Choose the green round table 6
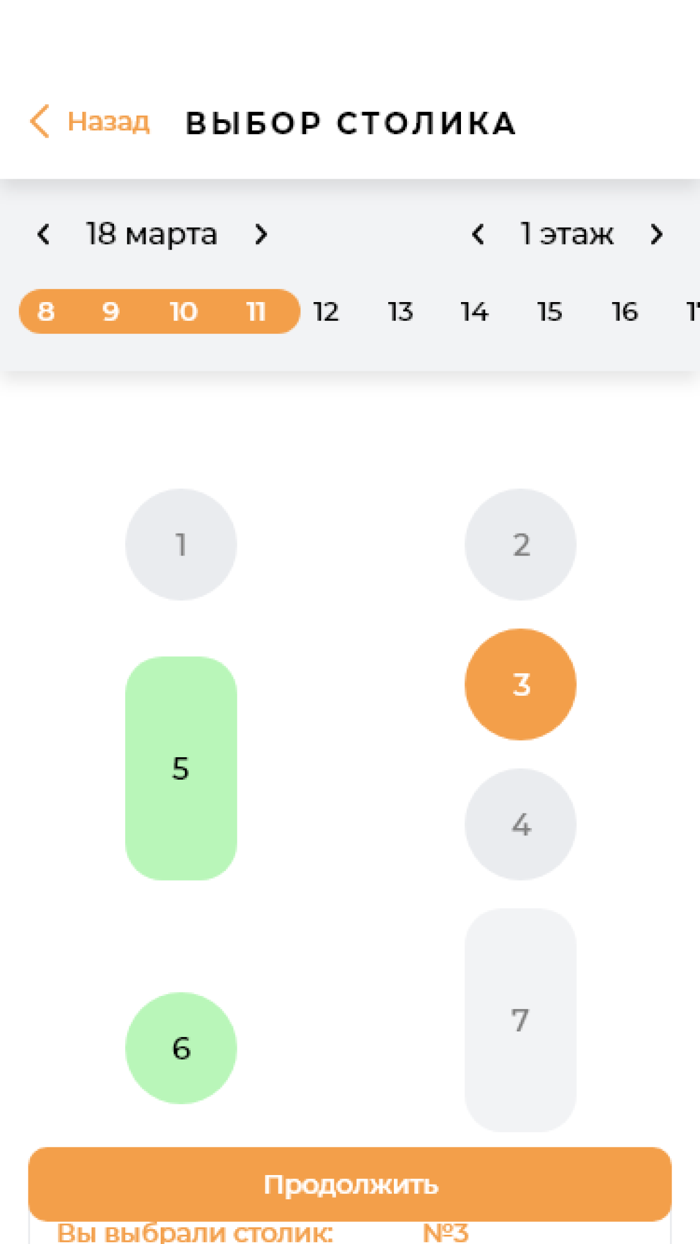This screenshot has width=700, height=1244. point(181,1048)
